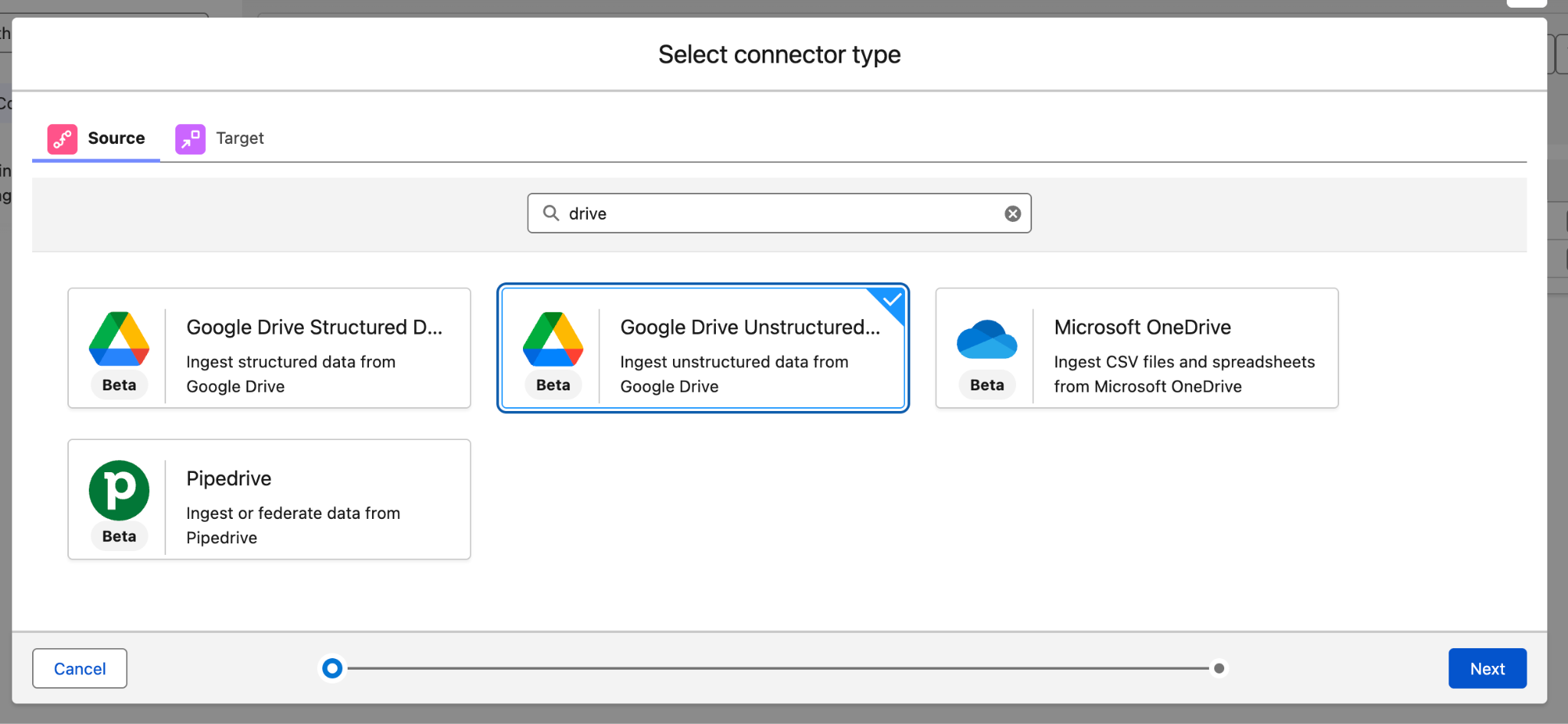The height and width of the screenshot is (724, 1568).
Task: Click 'Ingest unstructured data from Google Drive' description
Action: click(734, 374)
